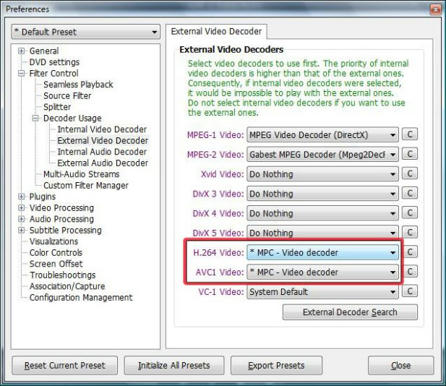The height and width of the screenshot is (386, 446).
Task: Click the Reset Current Preset button
Action: tap(65, 366)
